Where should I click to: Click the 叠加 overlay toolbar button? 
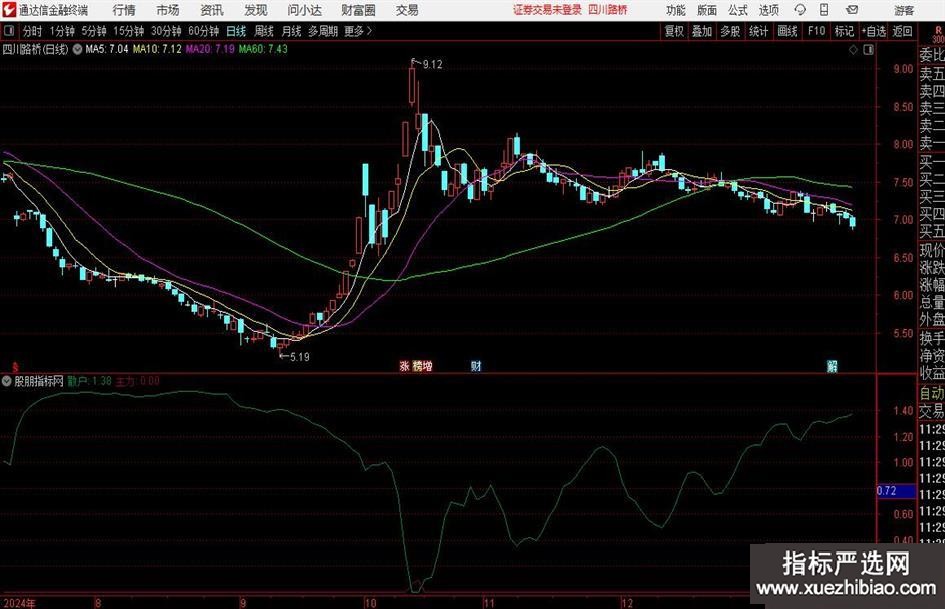click(x=702, y=31)
